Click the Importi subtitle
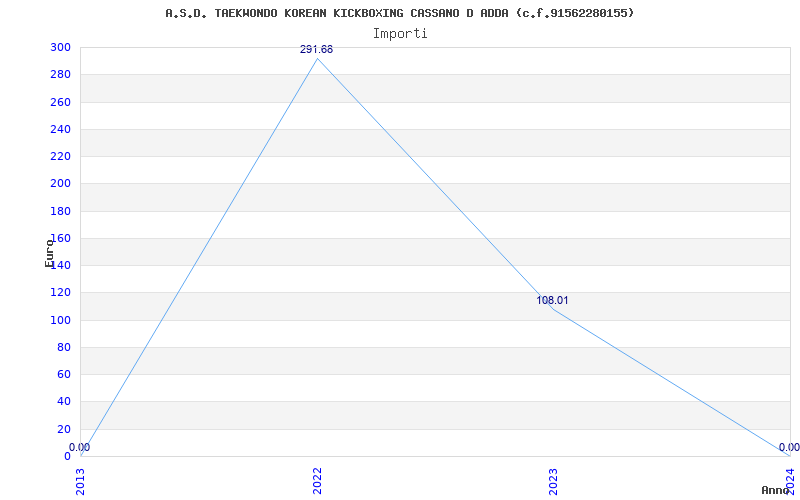The width and height of the screenshot is (800, 500). tap(399, 34)
